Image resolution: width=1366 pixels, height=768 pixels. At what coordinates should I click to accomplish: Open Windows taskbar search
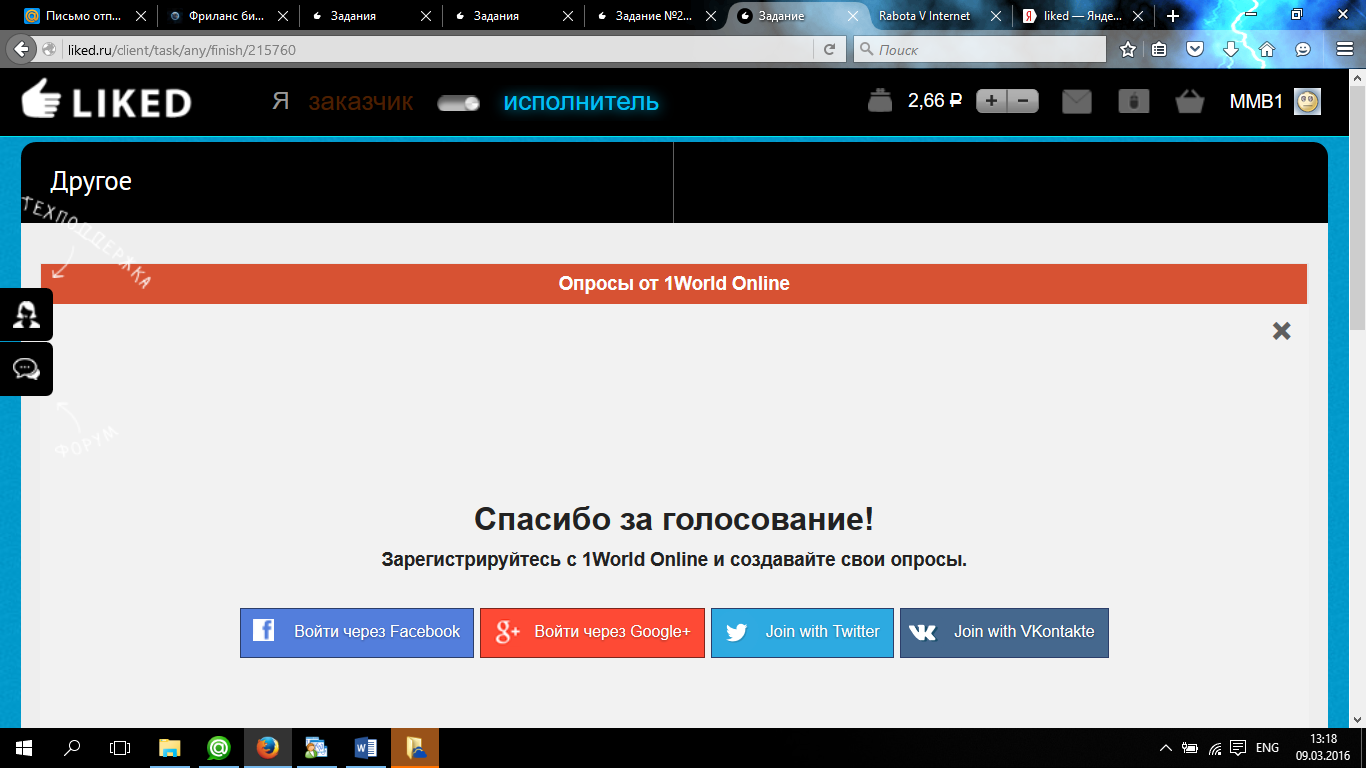pyautogui.click(x=72, y=748)
